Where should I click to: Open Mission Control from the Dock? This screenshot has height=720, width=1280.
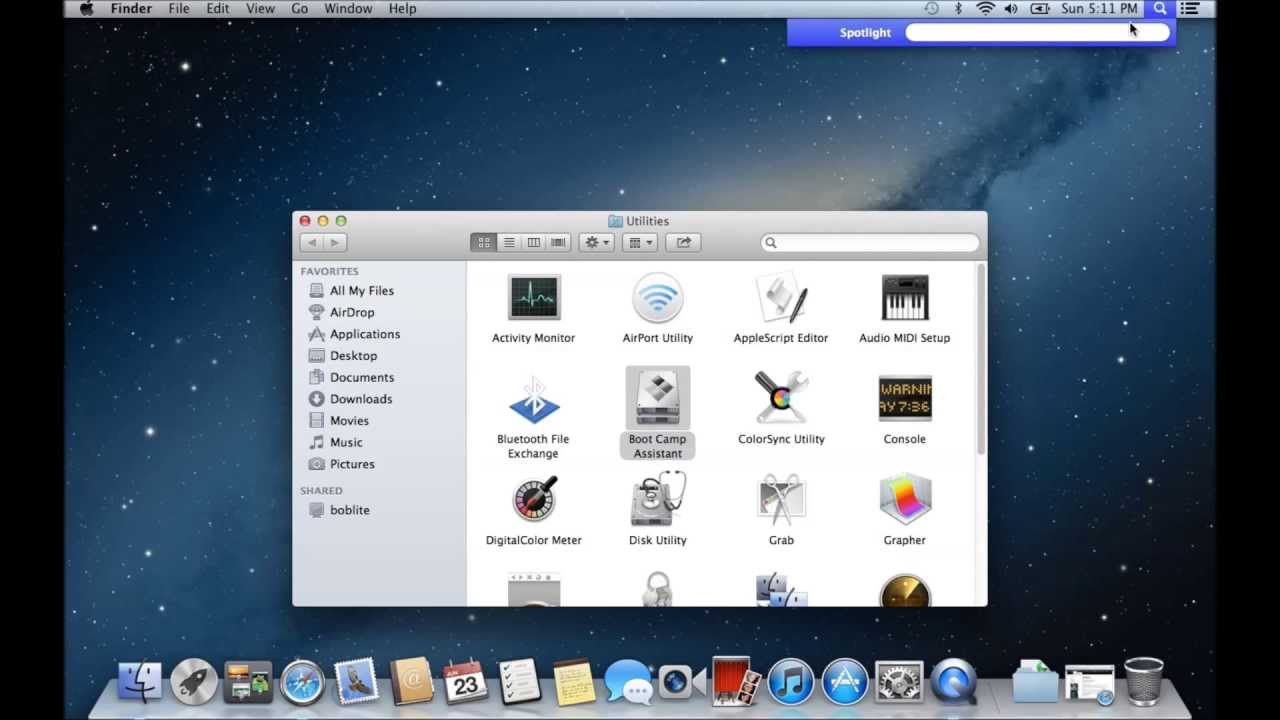(x=248, y=682)
